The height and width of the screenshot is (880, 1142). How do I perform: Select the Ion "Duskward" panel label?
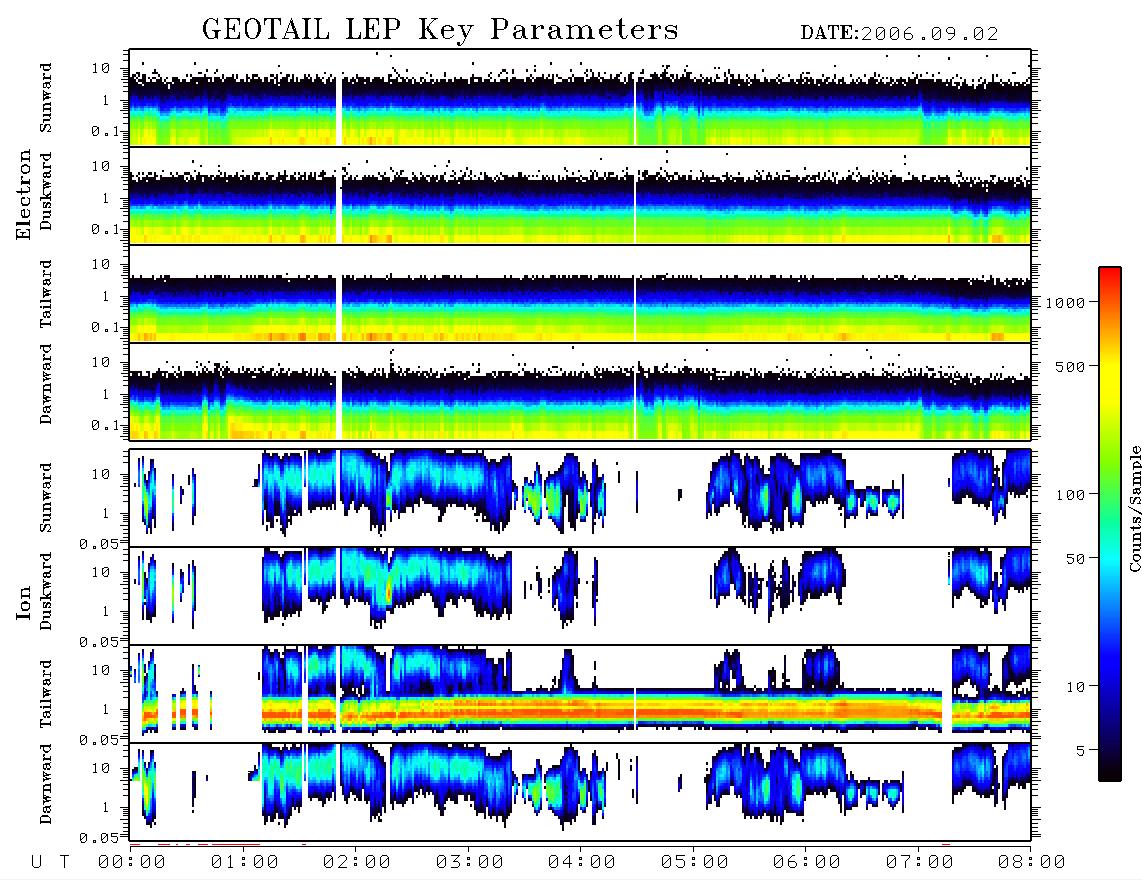(x=46, y=591)
